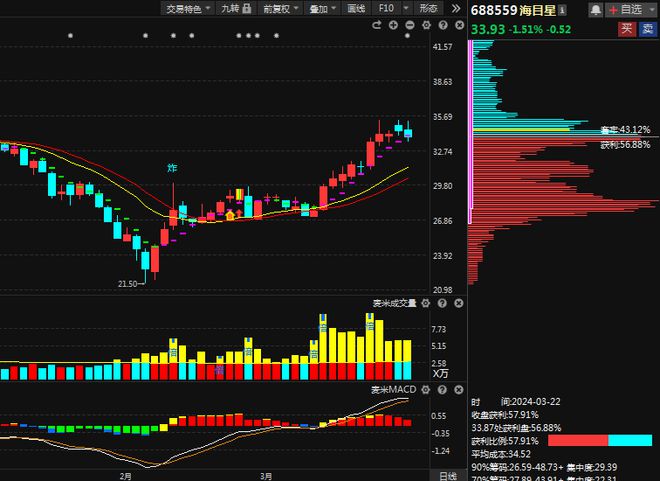Screen dimensions: 660x481
Task: Click the red 买 buy button
Action: (626, 29)
